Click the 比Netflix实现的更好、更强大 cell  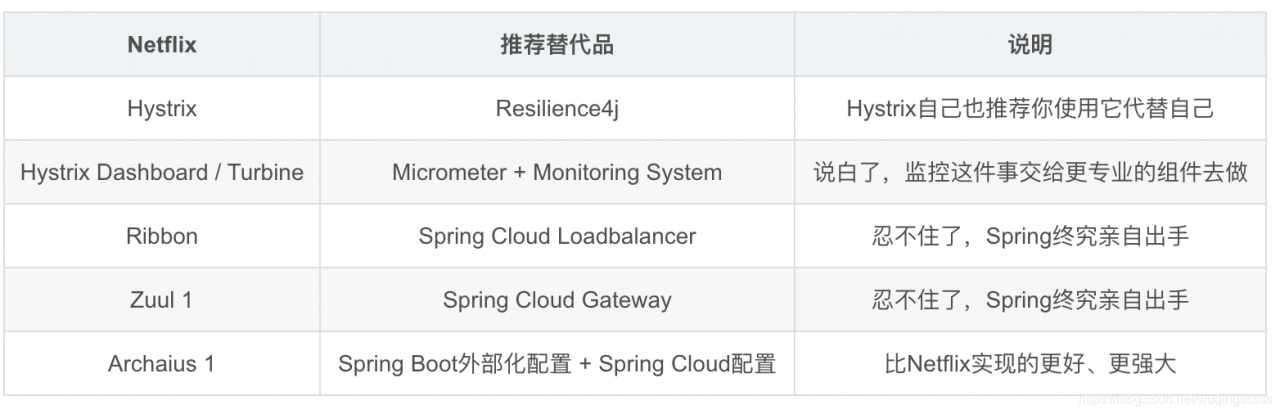(x=1030, y=364)
